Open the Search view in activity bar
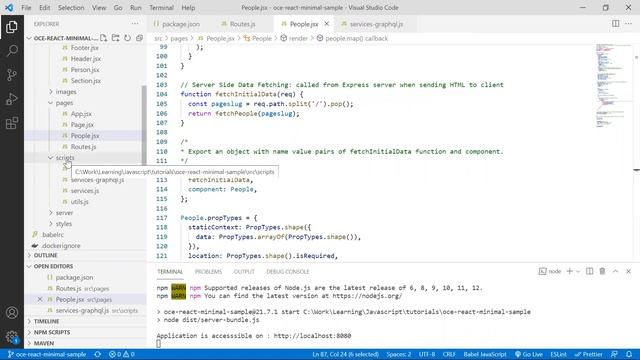 (12, 51)
